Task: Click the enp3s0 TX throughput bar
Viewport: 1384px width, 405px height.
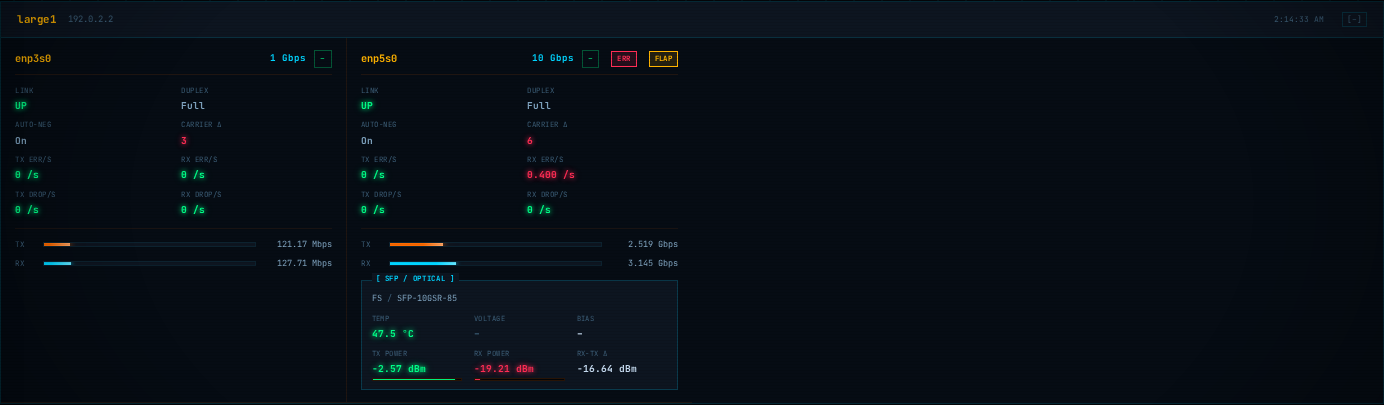Action: click(149, 244)
